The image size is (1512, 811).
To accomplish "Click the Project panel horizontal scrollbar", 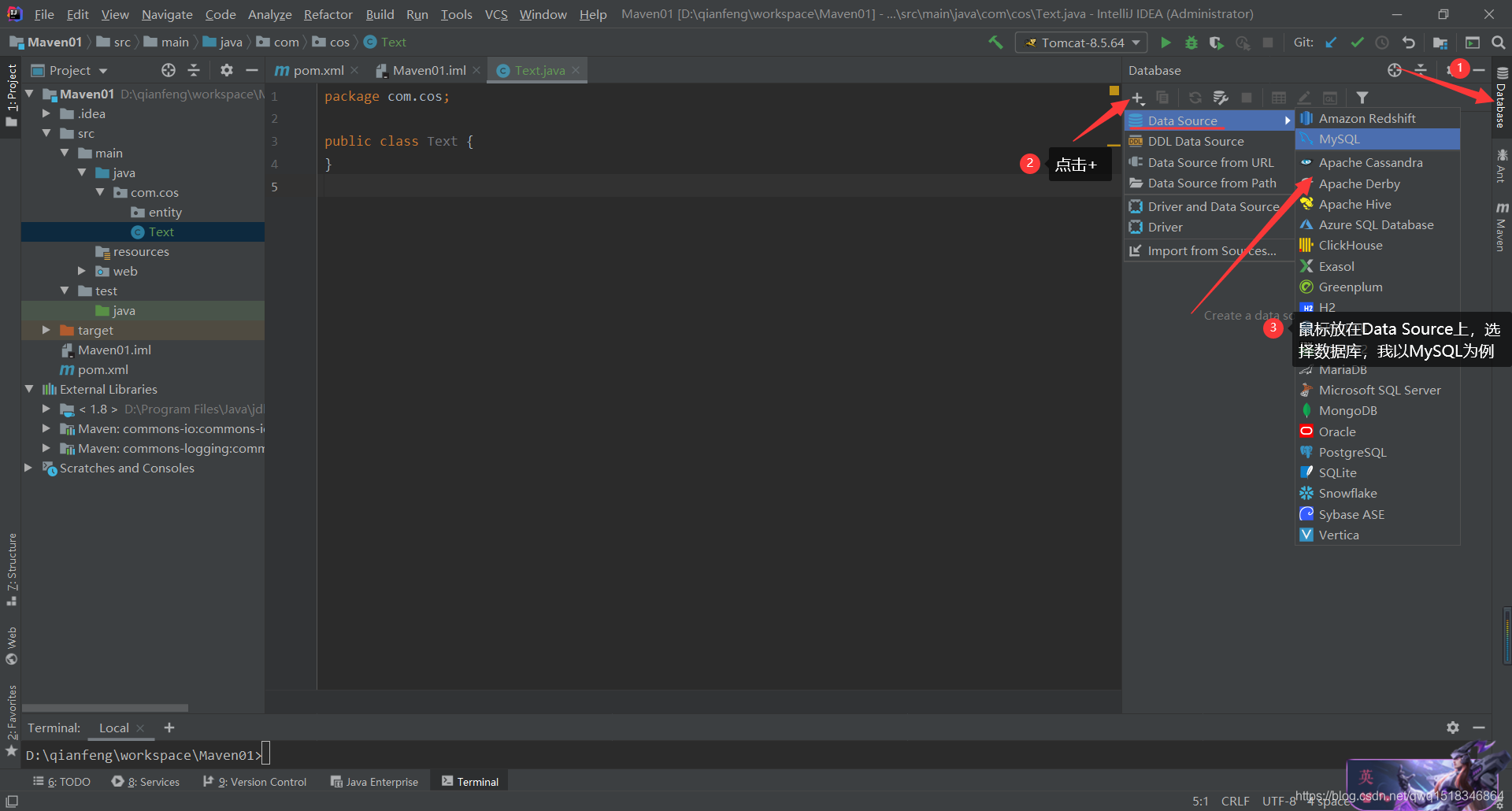I will tap(105, 708).
